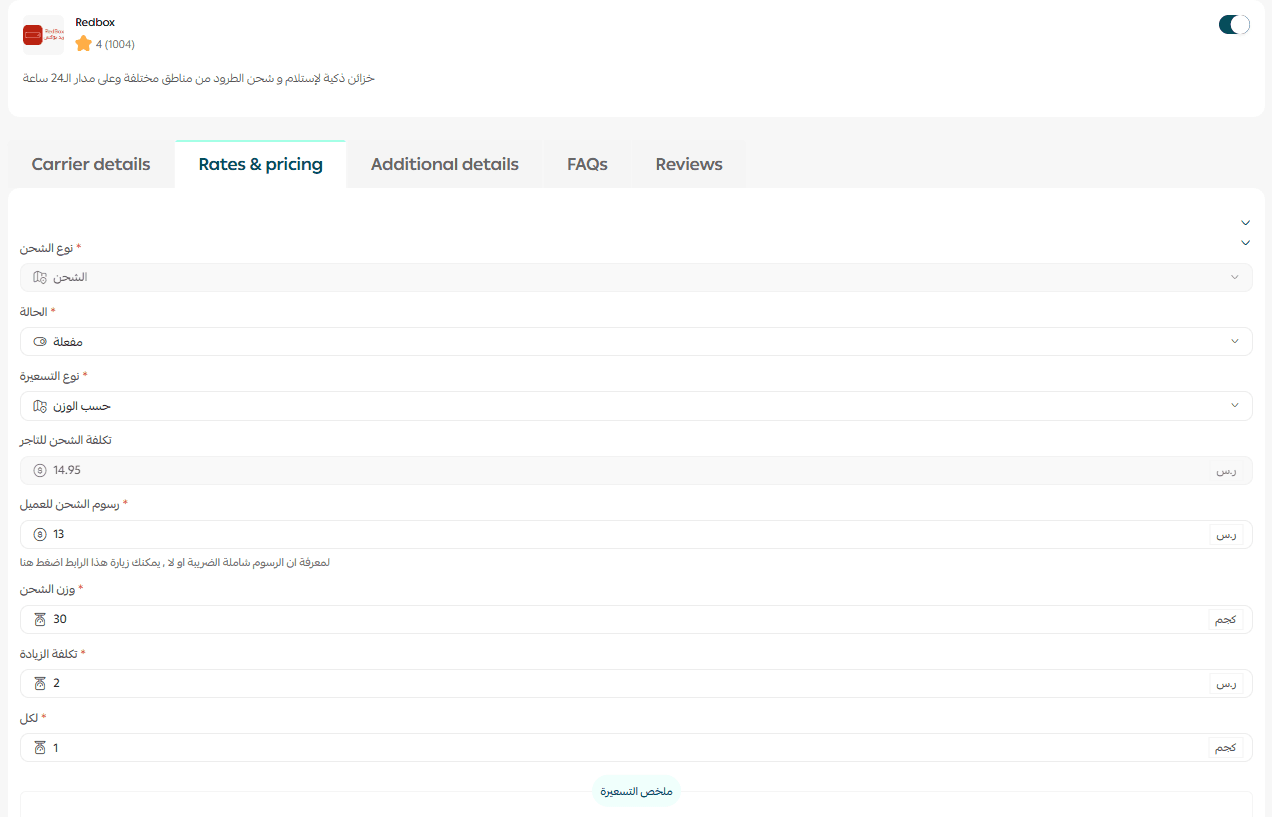
Task: Open the Additional details tab
Action: pyautogui.click(x=444, y=165)
